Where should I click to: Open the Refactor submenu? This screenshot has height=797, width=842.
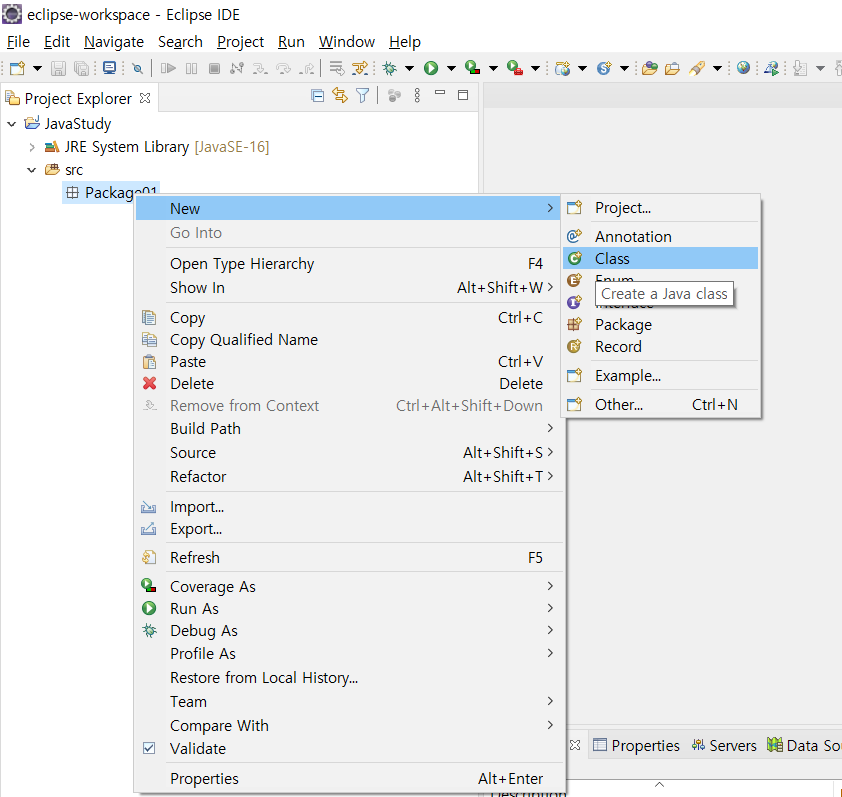[349, 476]
